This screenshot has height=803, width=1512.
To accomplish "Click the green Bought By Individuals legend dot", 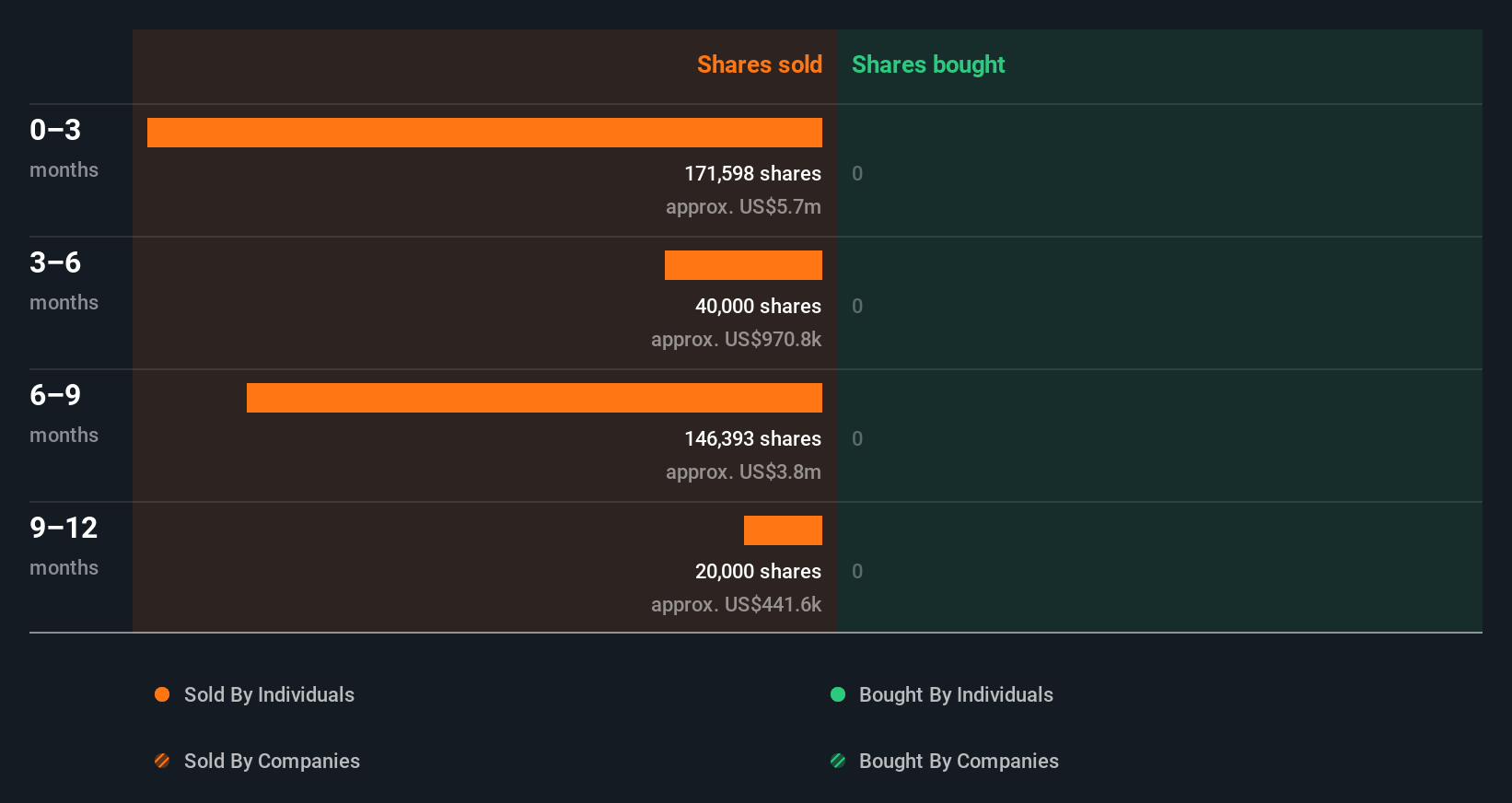I will click(838, 694).
